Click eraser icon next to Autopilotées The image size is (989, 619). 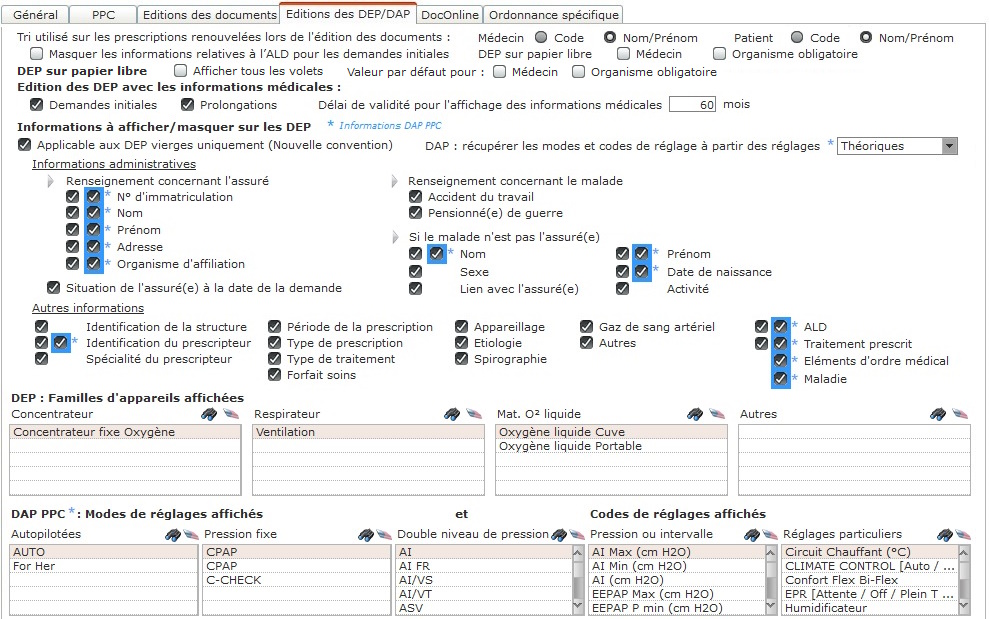(191, 535)
